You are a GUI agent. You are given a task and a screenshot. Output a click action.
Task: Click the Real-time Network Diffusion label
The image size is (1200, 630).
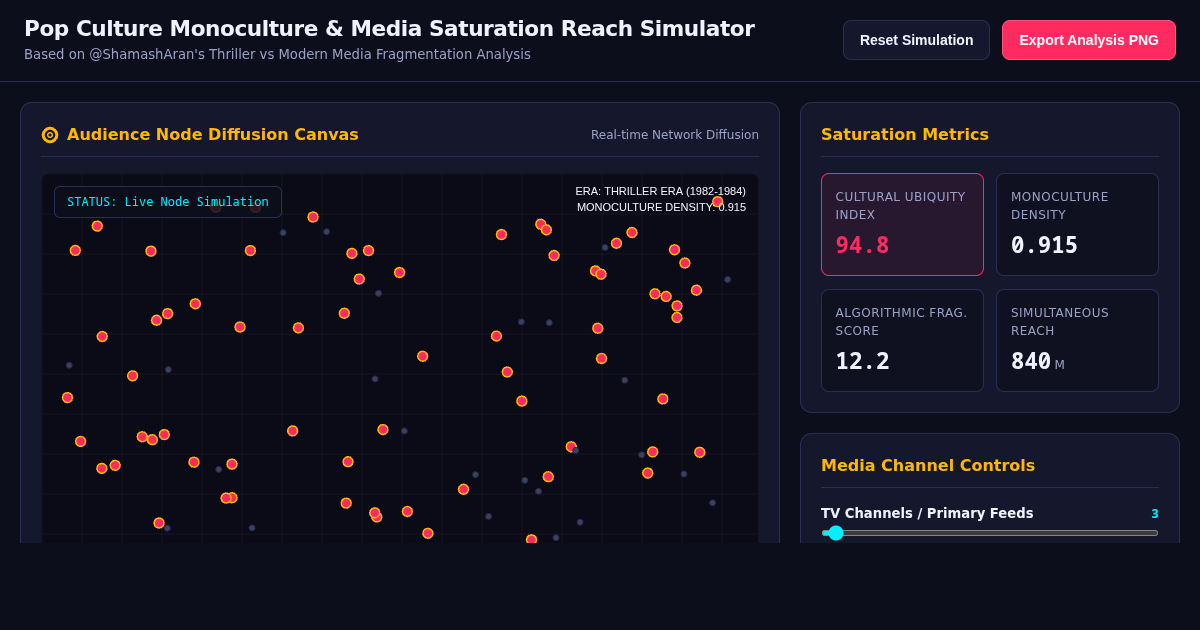pyautogui.click(x=675, y=135)
